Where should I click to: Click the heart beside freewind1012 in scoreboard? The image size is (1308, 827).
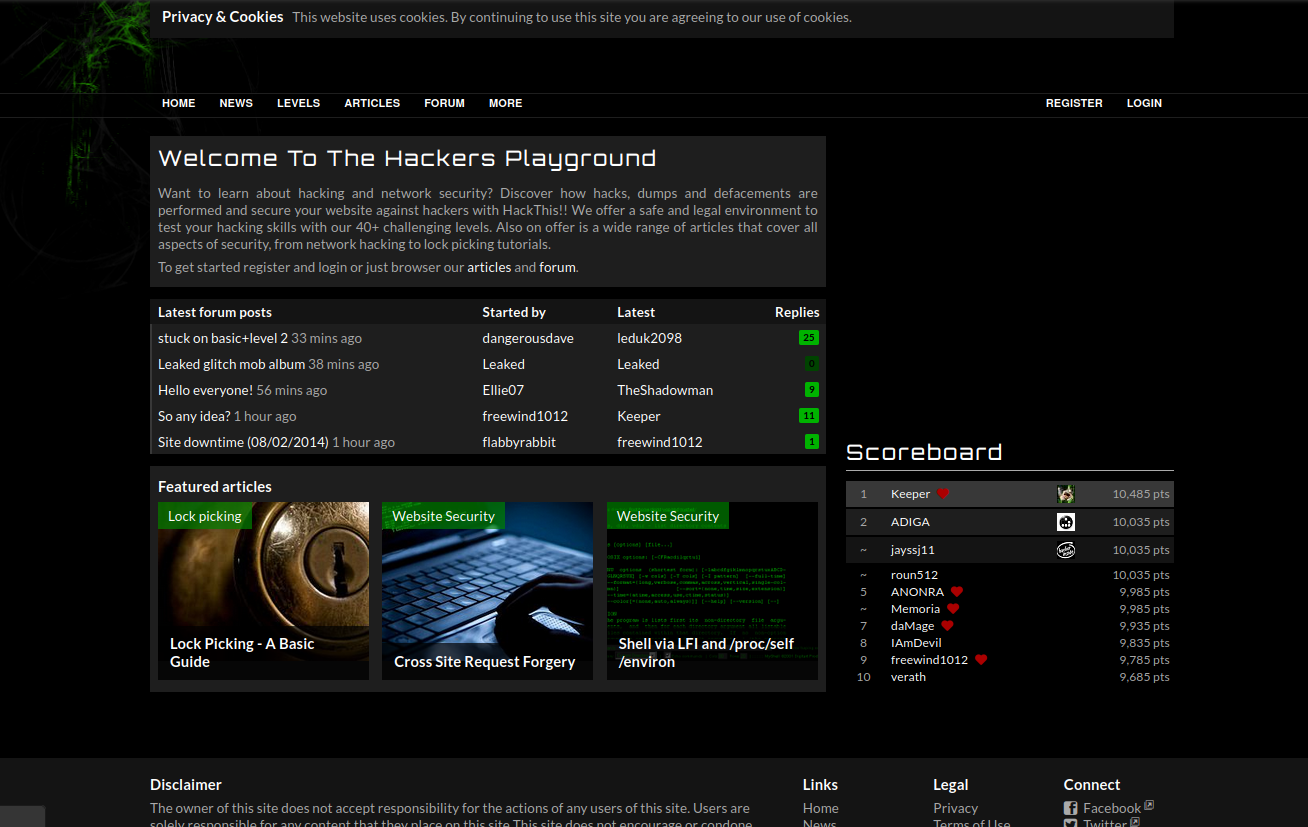(x=981, y=660)
